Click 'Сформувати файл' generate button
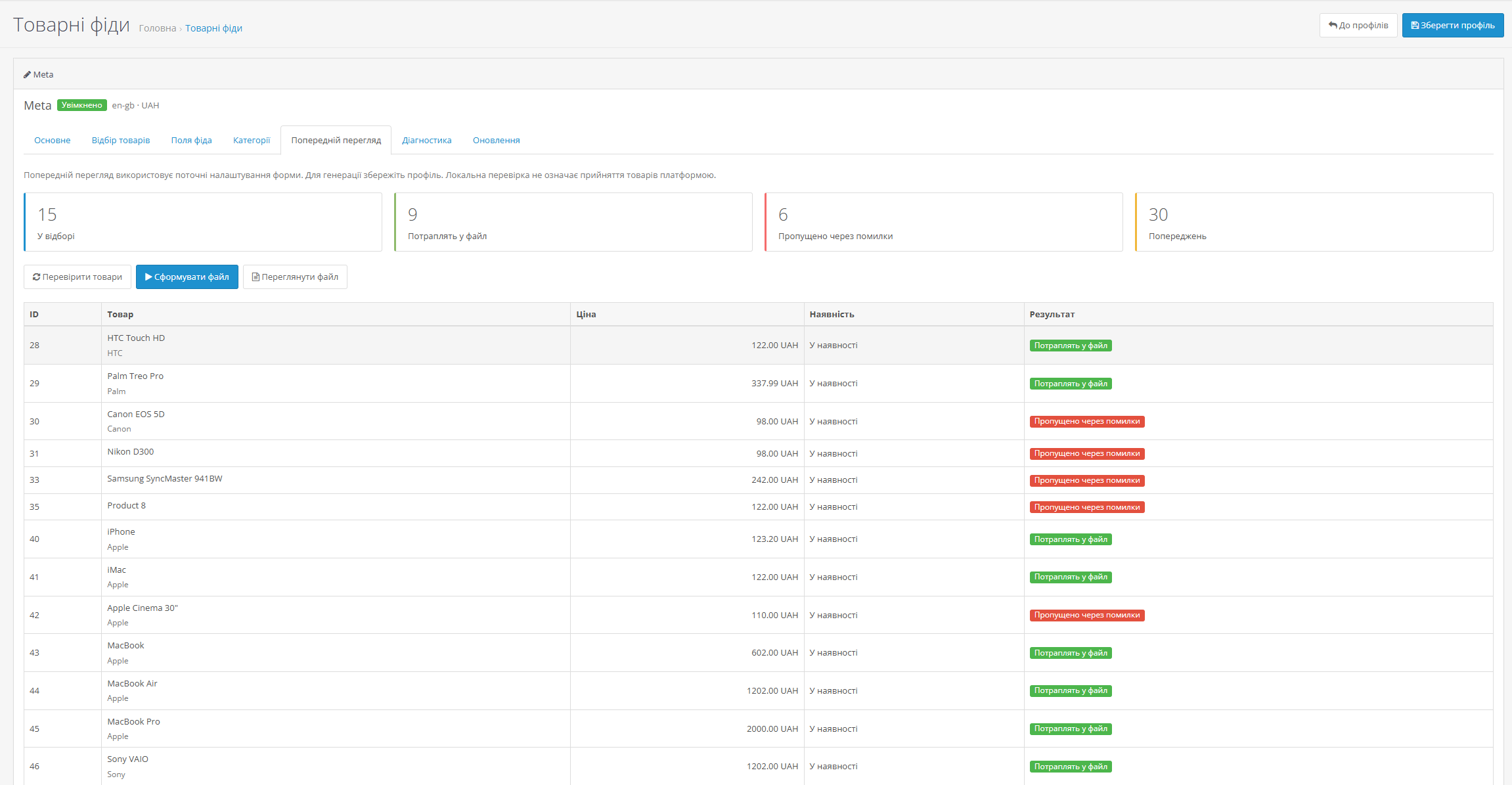Screen dimensions: 1512x785 [x=187, y=277]
